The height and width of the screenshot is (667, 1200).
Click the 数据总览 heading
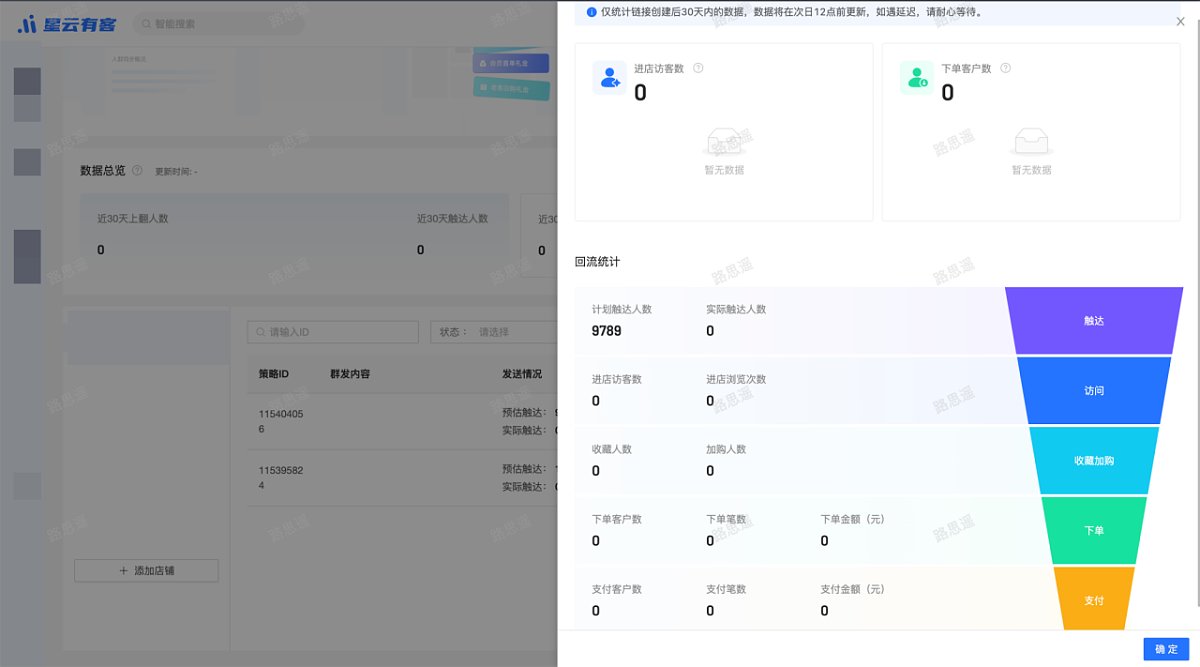tap(103, 170)
